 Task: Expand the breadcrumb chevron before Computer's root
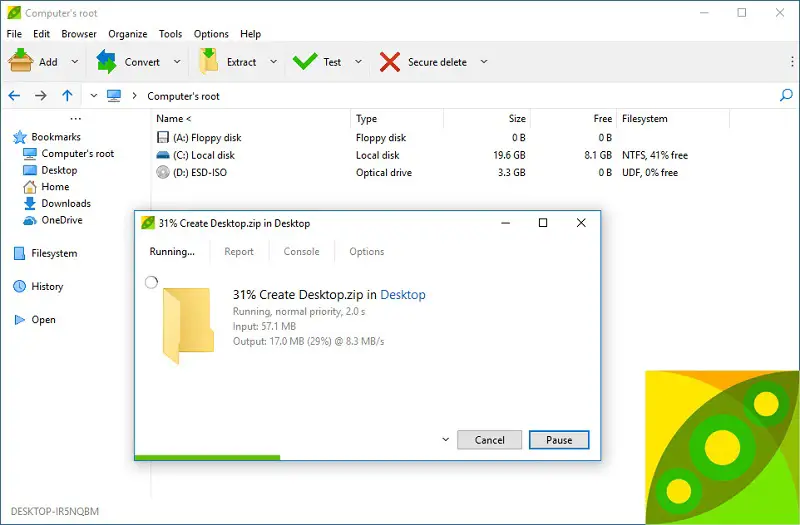pyautogui.click(x=134, y=96)
